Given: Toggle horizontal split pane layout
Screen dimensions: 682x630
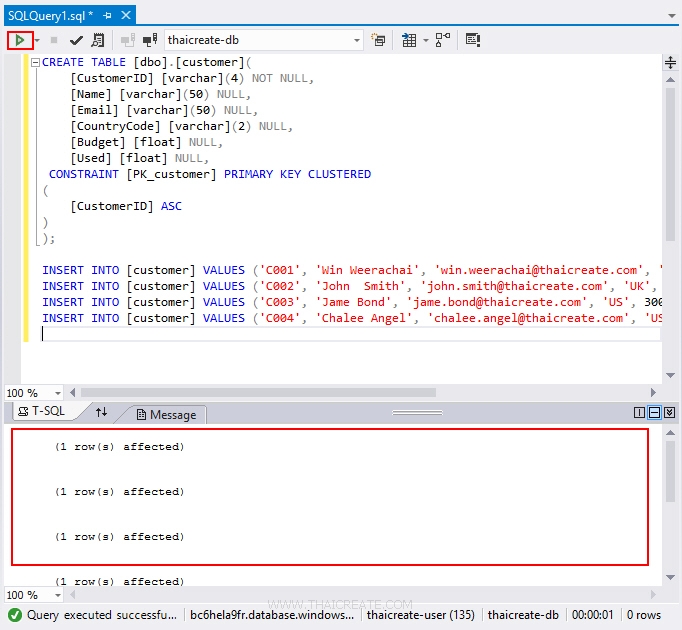Looking at the screenshot, I should pyautogui.click(x=655, y=412).
